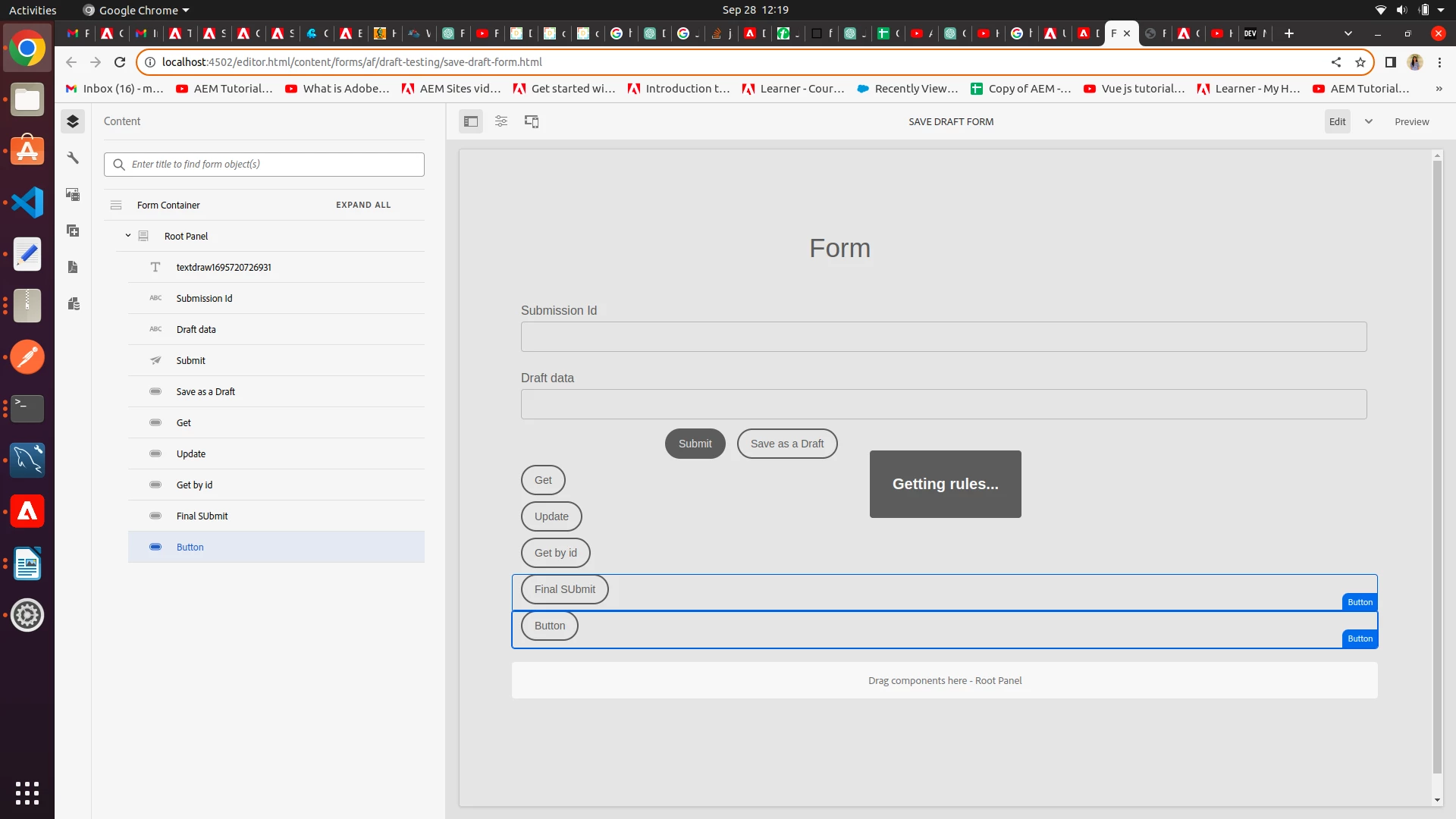Open the mode dropdown next to Edit
The width and height of the screenshot is (1456, 819).
tap(1369, 121)
